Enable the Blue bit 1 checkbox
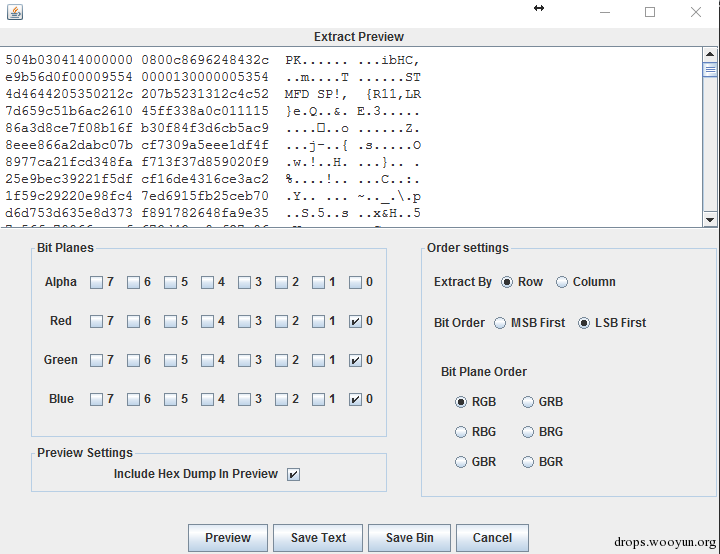Viewport: 720px width, 554px height. coord(318,399)
